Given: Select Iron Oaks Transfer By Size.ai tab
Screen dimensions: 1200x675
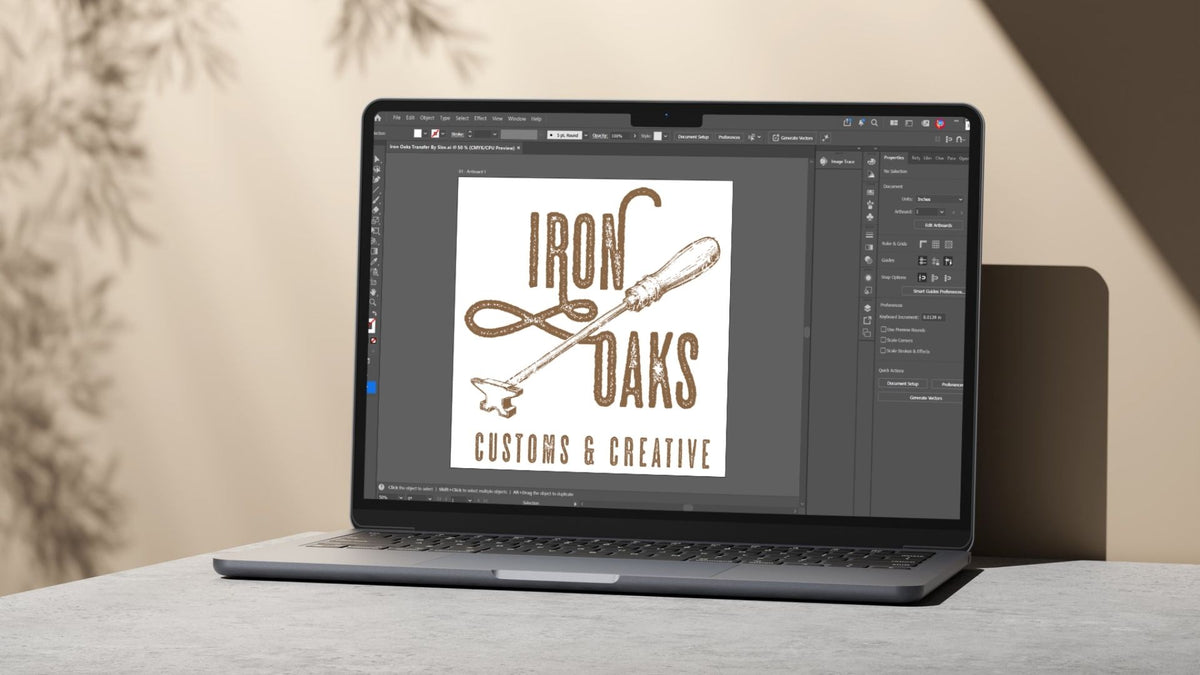Looking at the screenshot, I should tap(452, 147).
